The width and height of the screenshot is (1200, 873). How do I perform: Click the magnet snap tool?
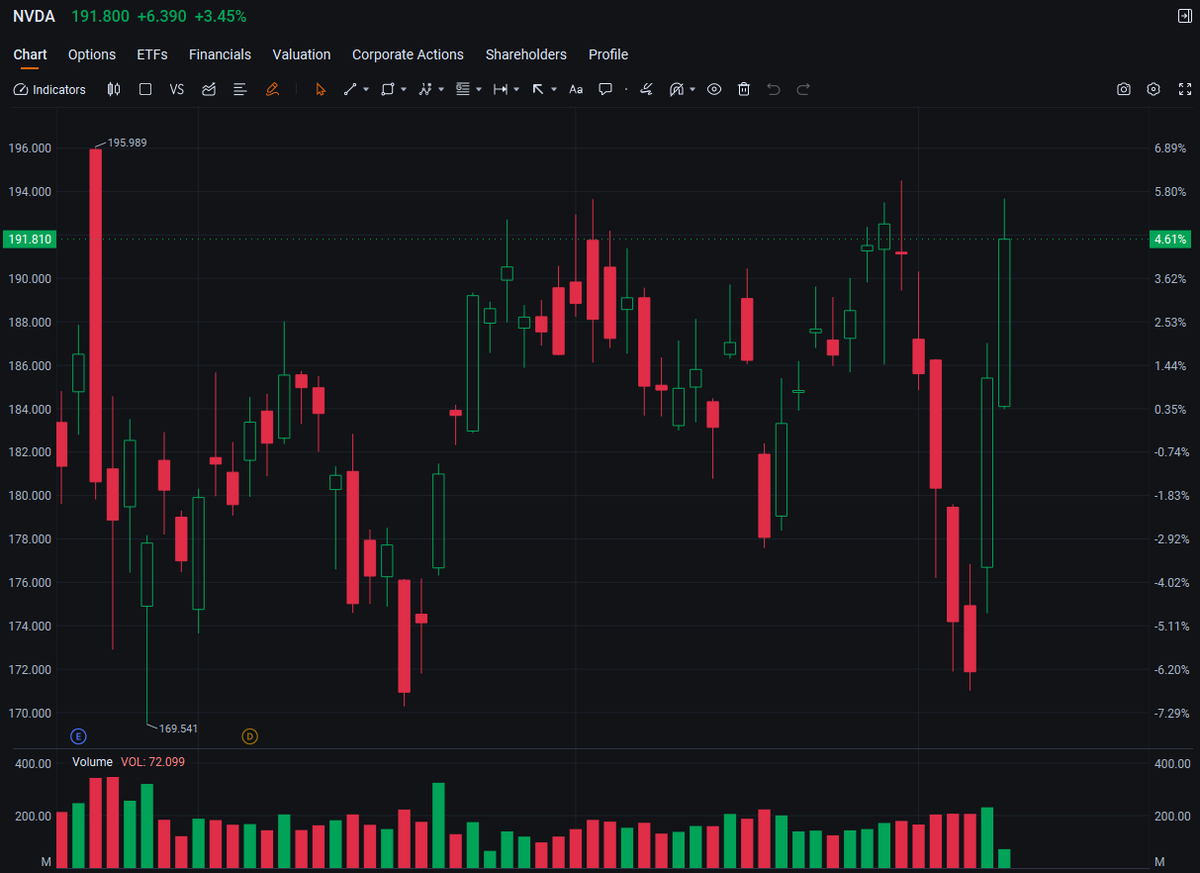pyautogui.click(x=676, y=89)
